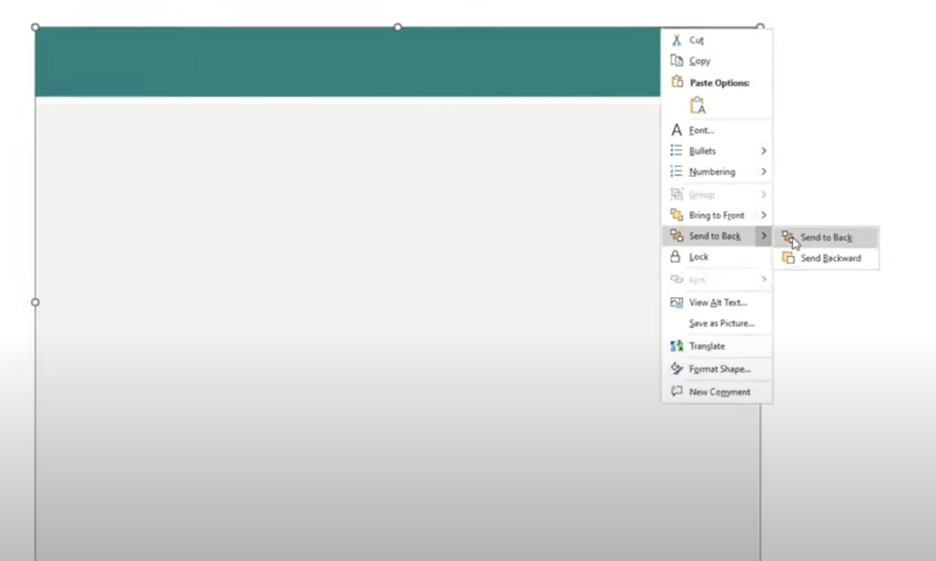
Task: Select the Keep Text Only paste icon
Action: pos(697,106)
